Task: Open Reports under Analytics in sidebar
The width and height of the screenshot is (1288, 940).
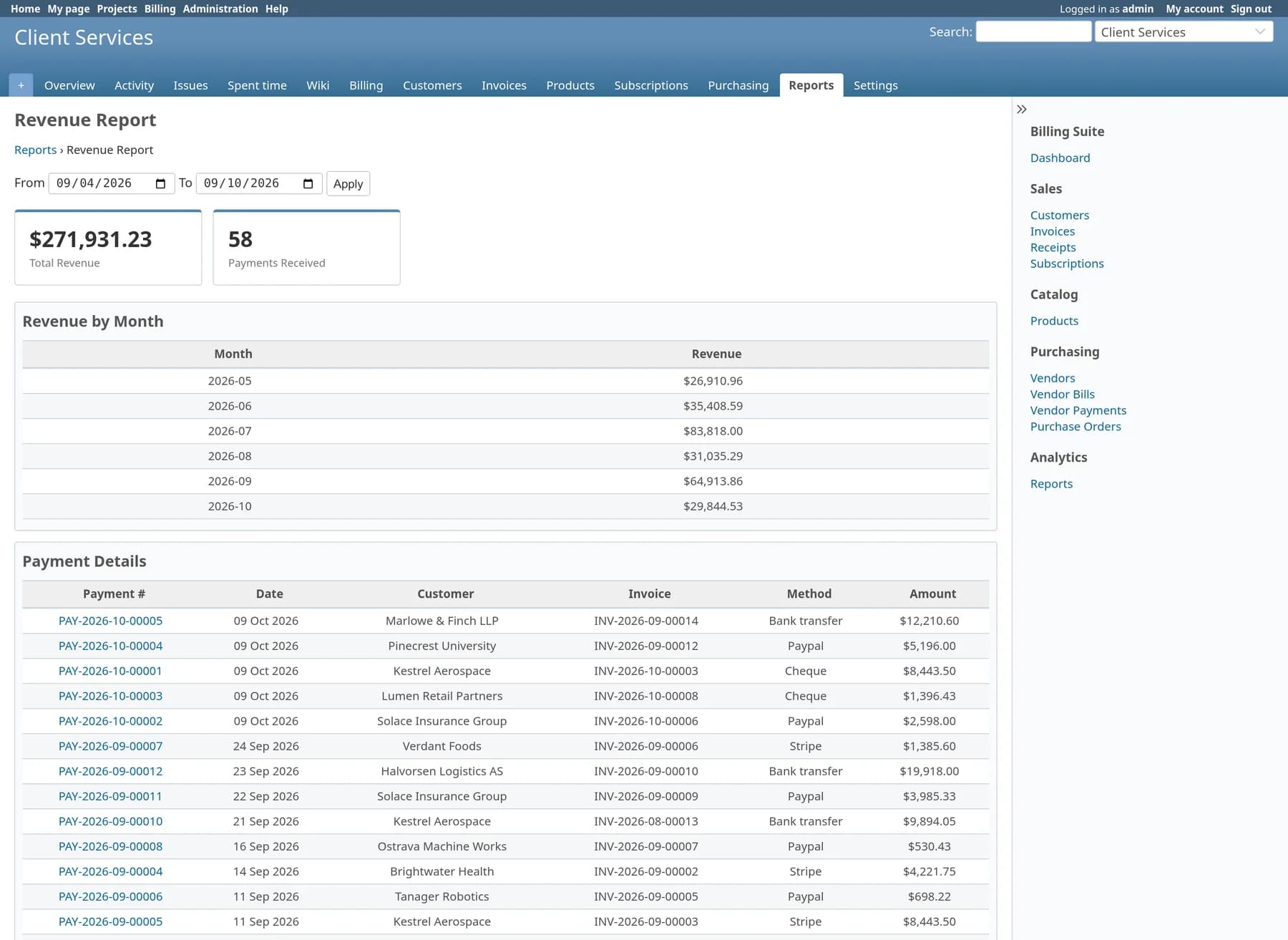Action: [x=1051, y=483]
